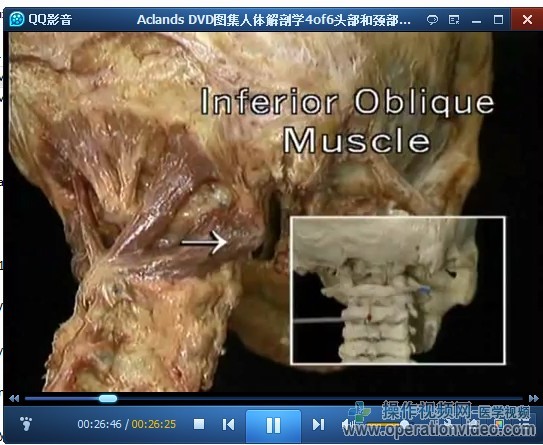Click the elapsed time 00:26:46 display
This screenshot has height=445, width=543.
click(x=99, y=424)
